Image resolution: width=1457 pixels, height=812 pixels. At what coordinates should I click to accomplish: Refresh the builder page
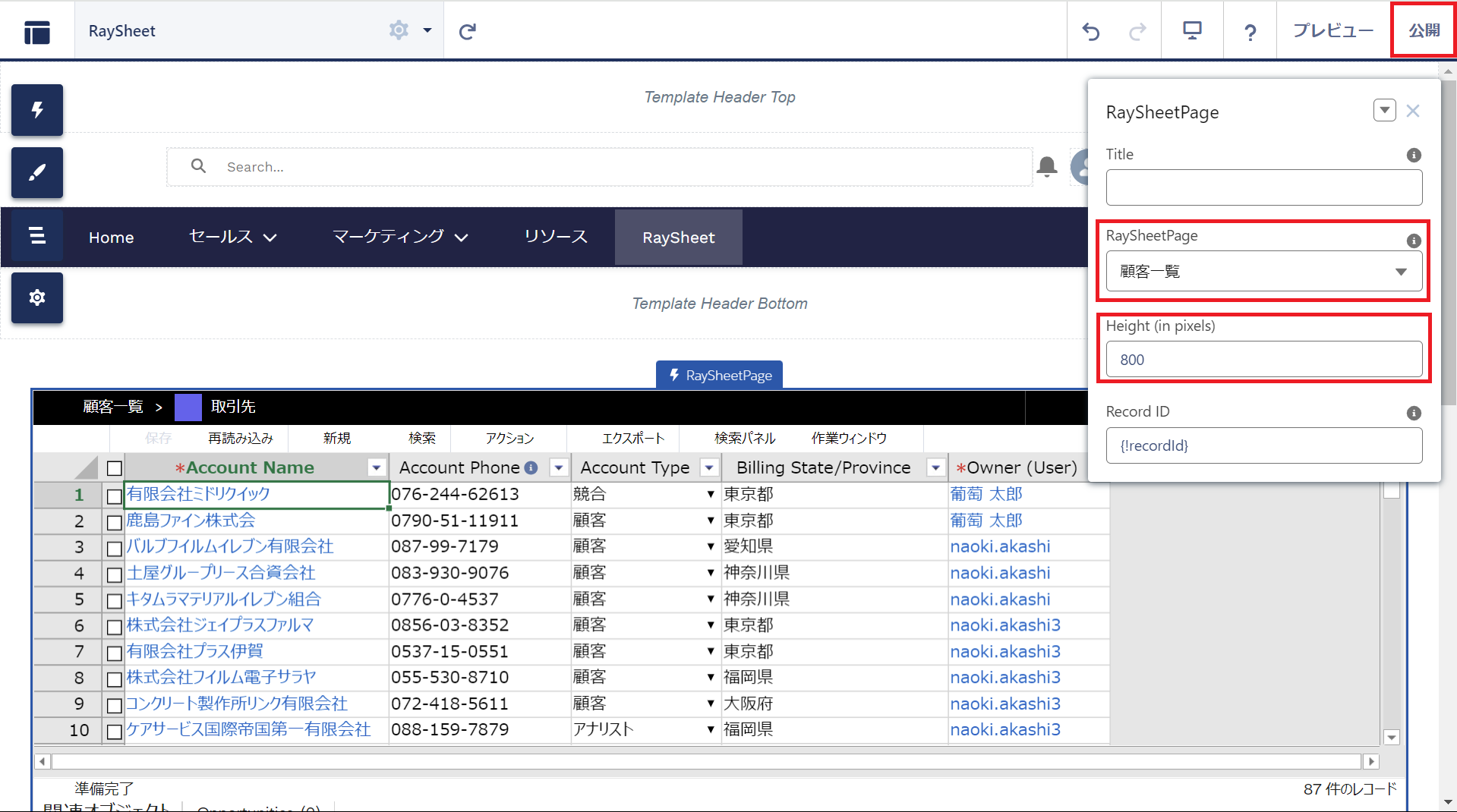coord(468,31)
